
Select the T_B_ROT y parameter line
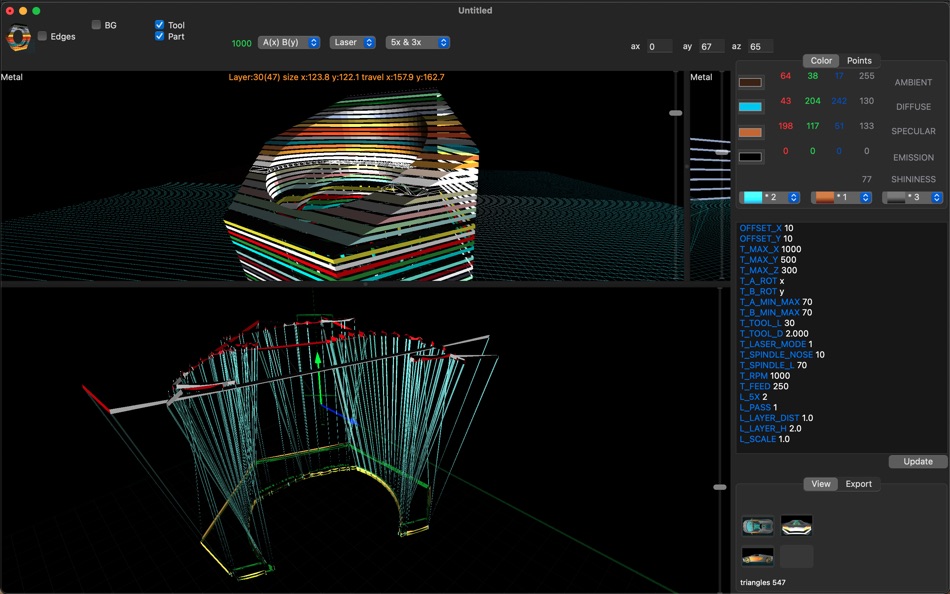pos(762,292)
